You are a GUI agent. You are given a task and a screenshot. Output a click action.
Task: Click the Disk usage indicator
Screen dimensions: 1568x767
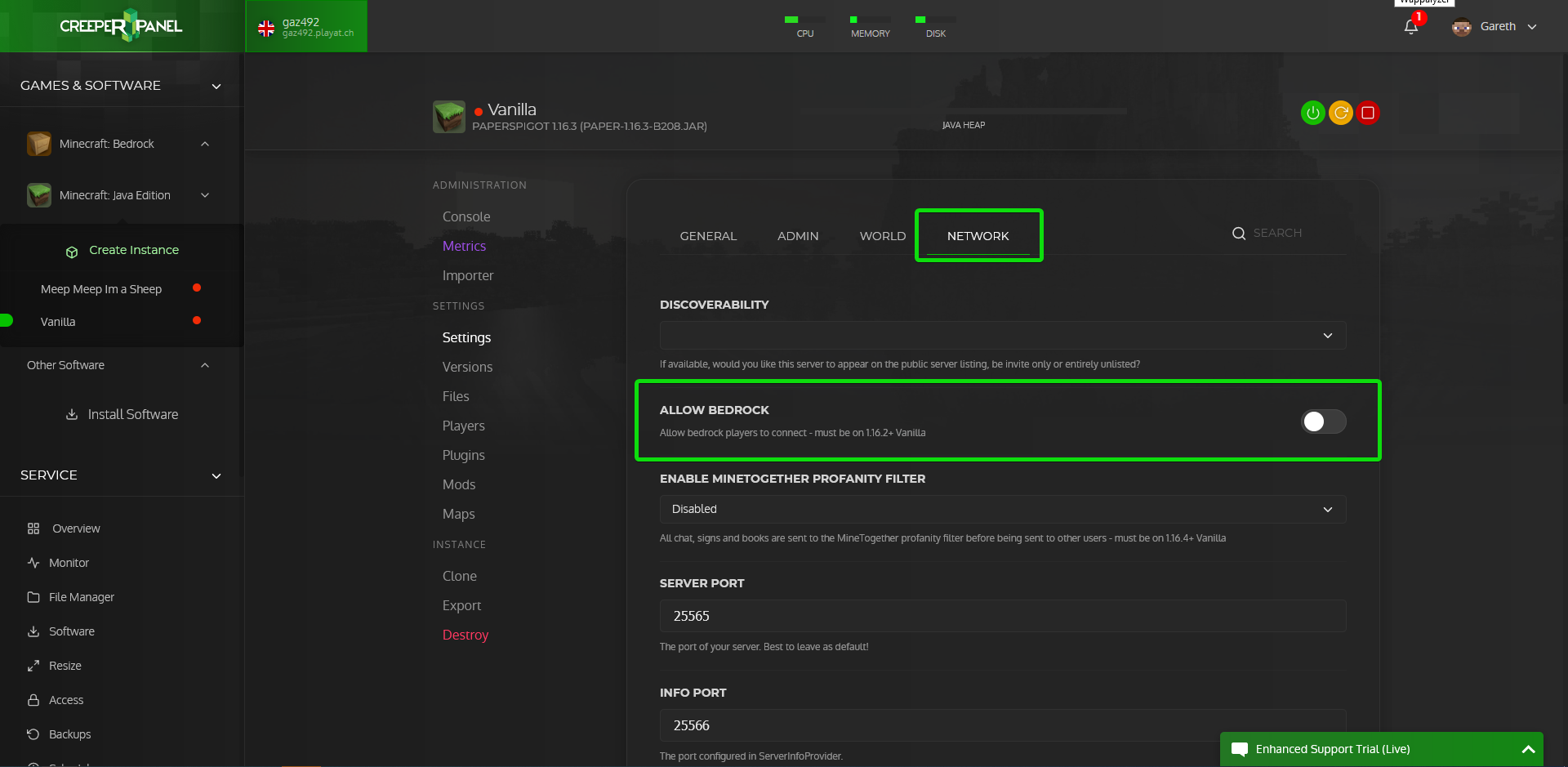[936, 27]
